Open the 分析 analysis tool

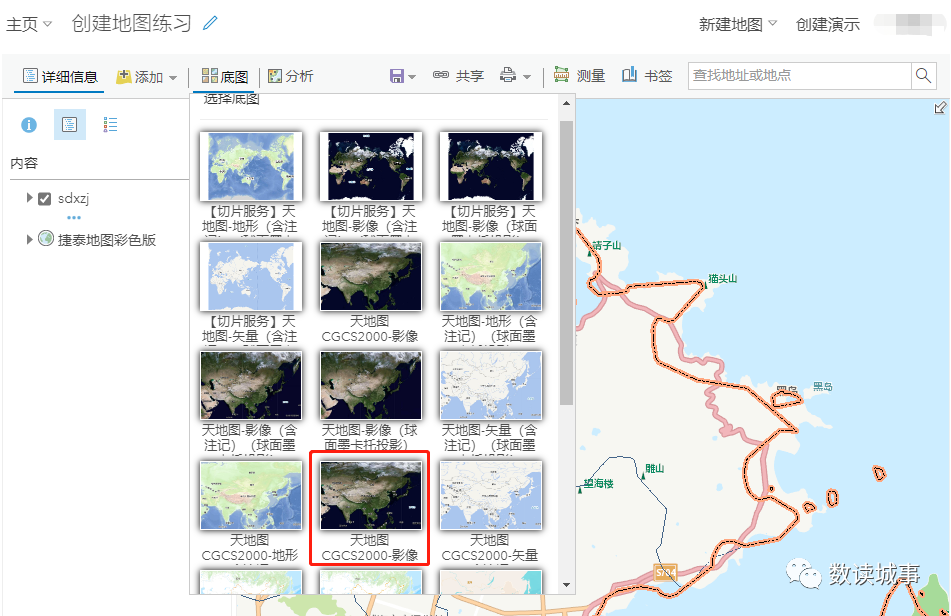coord(291,76)
